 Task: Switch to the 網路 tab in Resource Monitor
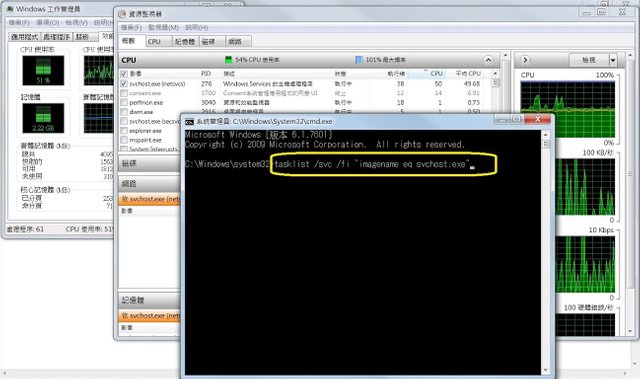coord(238,42)
